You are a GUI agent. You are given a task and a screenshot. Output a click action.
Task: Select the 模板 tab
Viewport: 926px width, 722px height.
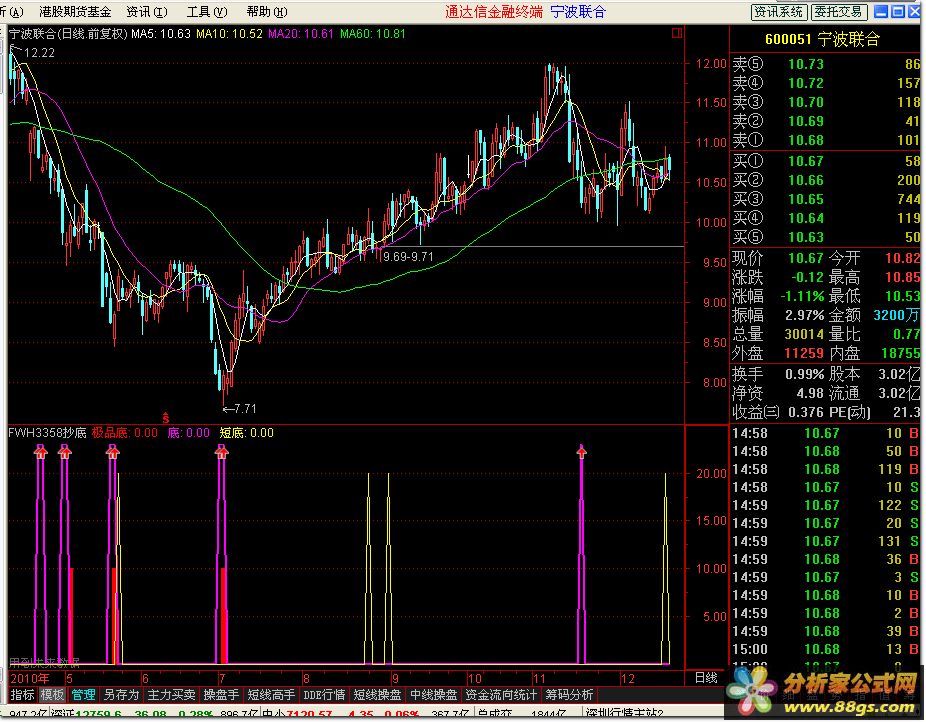pos(52,695)
